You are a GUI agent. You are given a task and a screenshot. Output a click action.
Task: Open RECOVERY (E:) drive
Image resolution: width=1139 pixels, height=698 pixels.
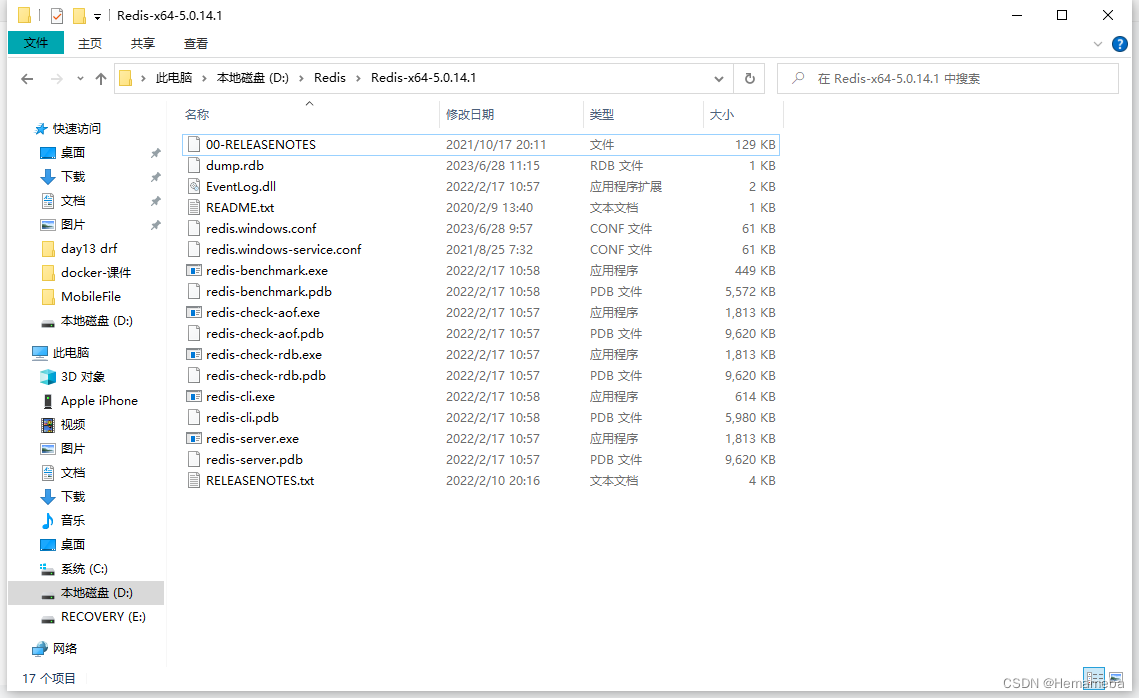click(103, 617)
